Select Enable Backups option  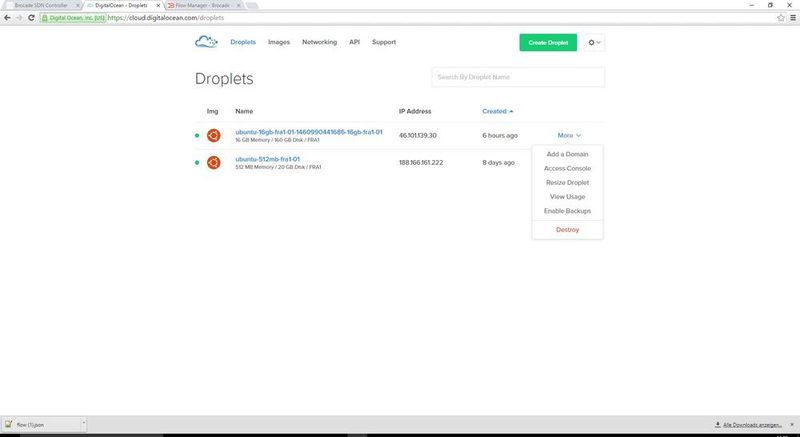point(567,211)
